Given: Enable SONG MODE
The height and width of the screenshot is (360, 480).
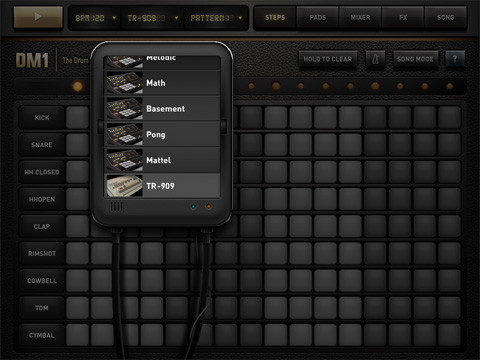Looking at the screenshot, I should coord(415,59).
